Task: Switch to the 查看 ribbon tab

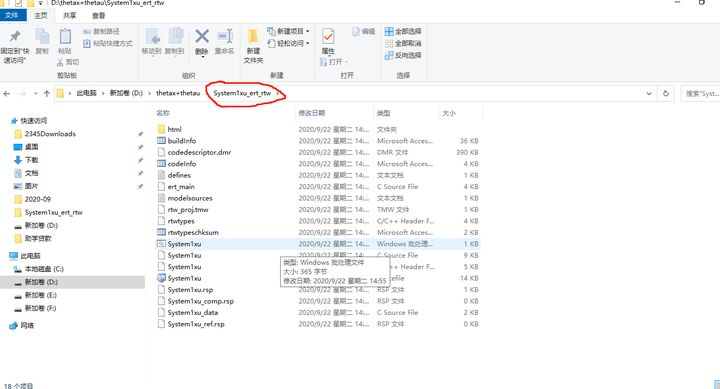Action: (x=98, y=15)
